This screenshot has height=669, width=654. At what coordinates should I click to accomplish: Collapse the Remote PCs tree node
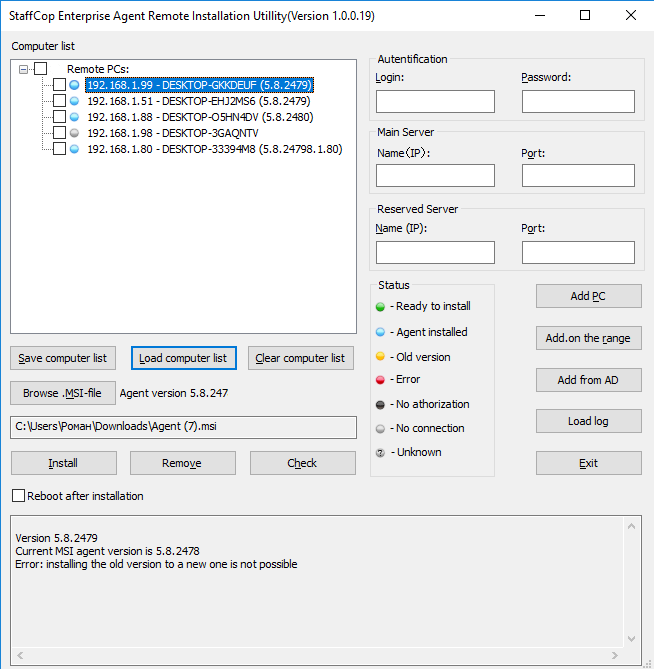[24, 69]
